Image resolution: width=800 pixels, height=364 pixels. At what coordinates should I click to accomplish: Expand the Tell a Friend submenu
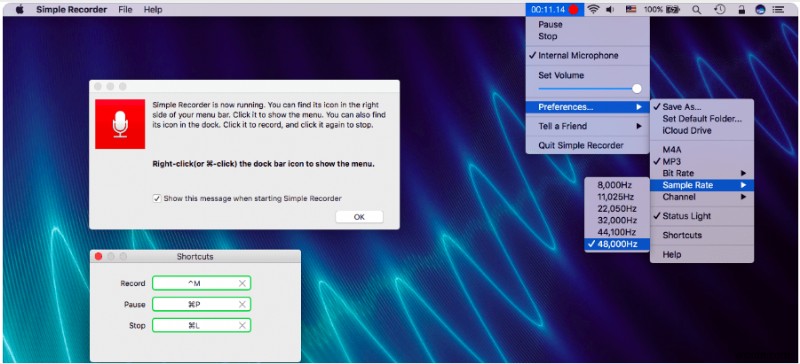pyautogui.click(x=588, y=126)
